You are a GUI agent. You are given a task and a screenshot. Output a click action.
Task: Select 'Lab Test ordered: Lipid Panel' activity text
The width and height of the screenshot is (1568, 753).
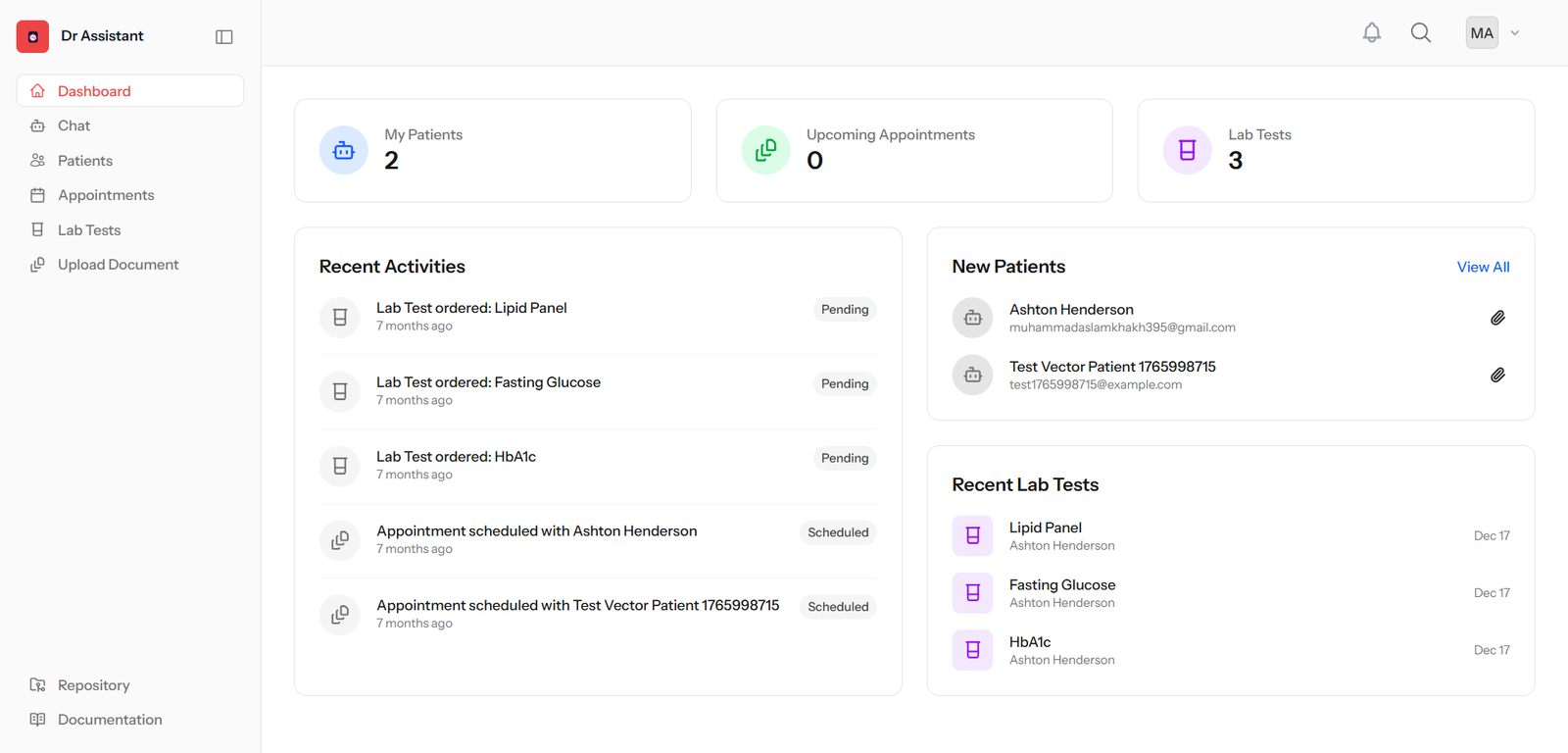coord(471,308)
